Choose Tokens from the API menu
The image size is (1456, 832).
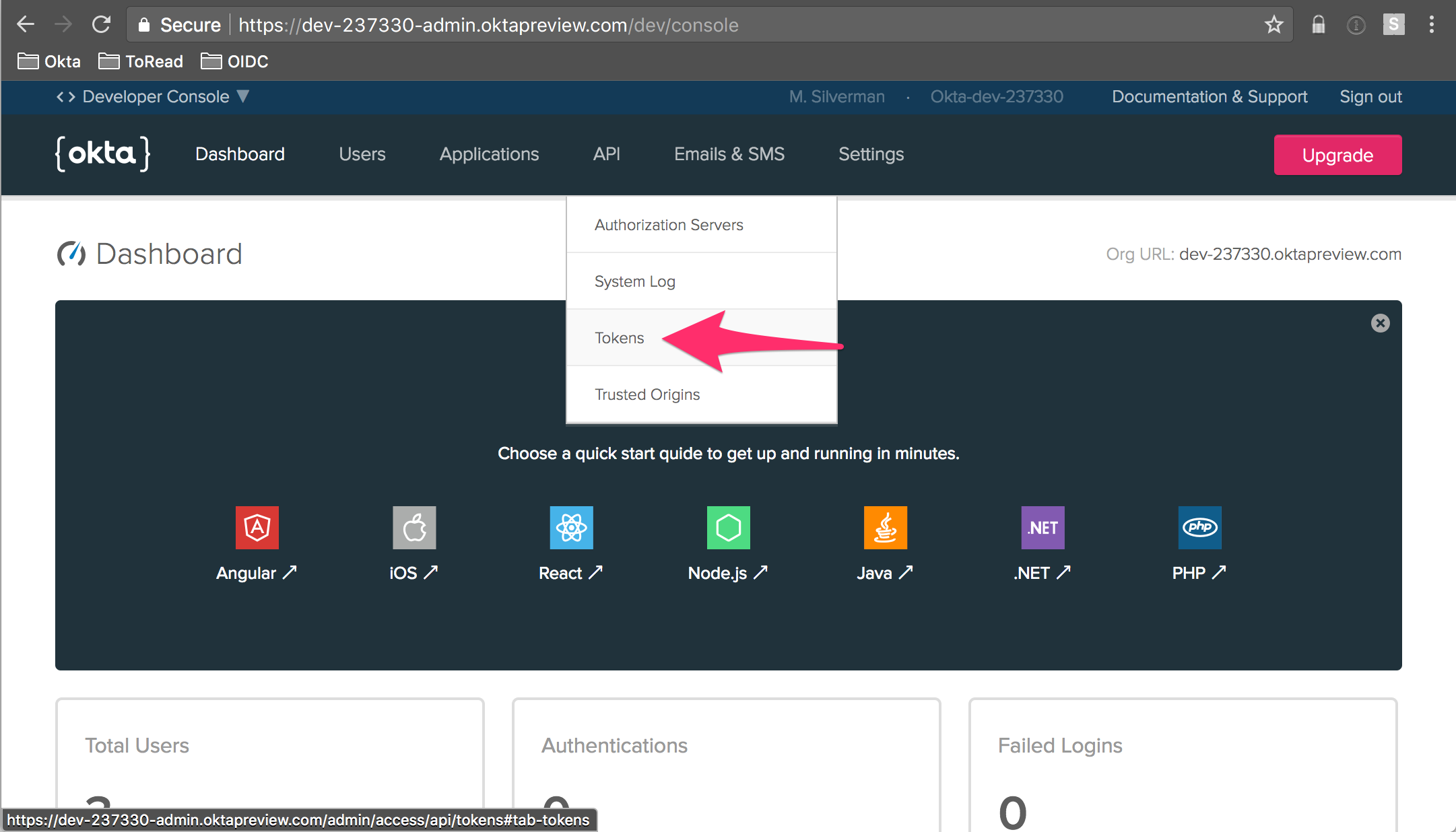pos(619,338)
